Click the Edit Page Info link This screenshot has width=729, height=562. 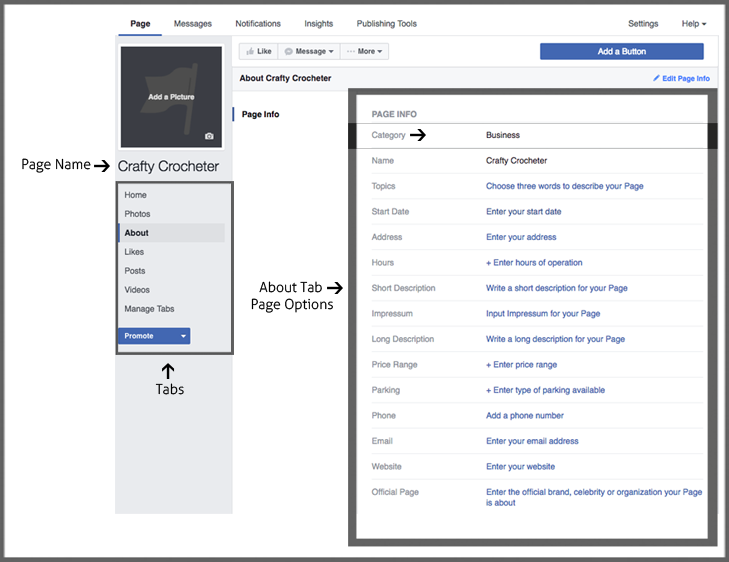[x=686, y=79]
